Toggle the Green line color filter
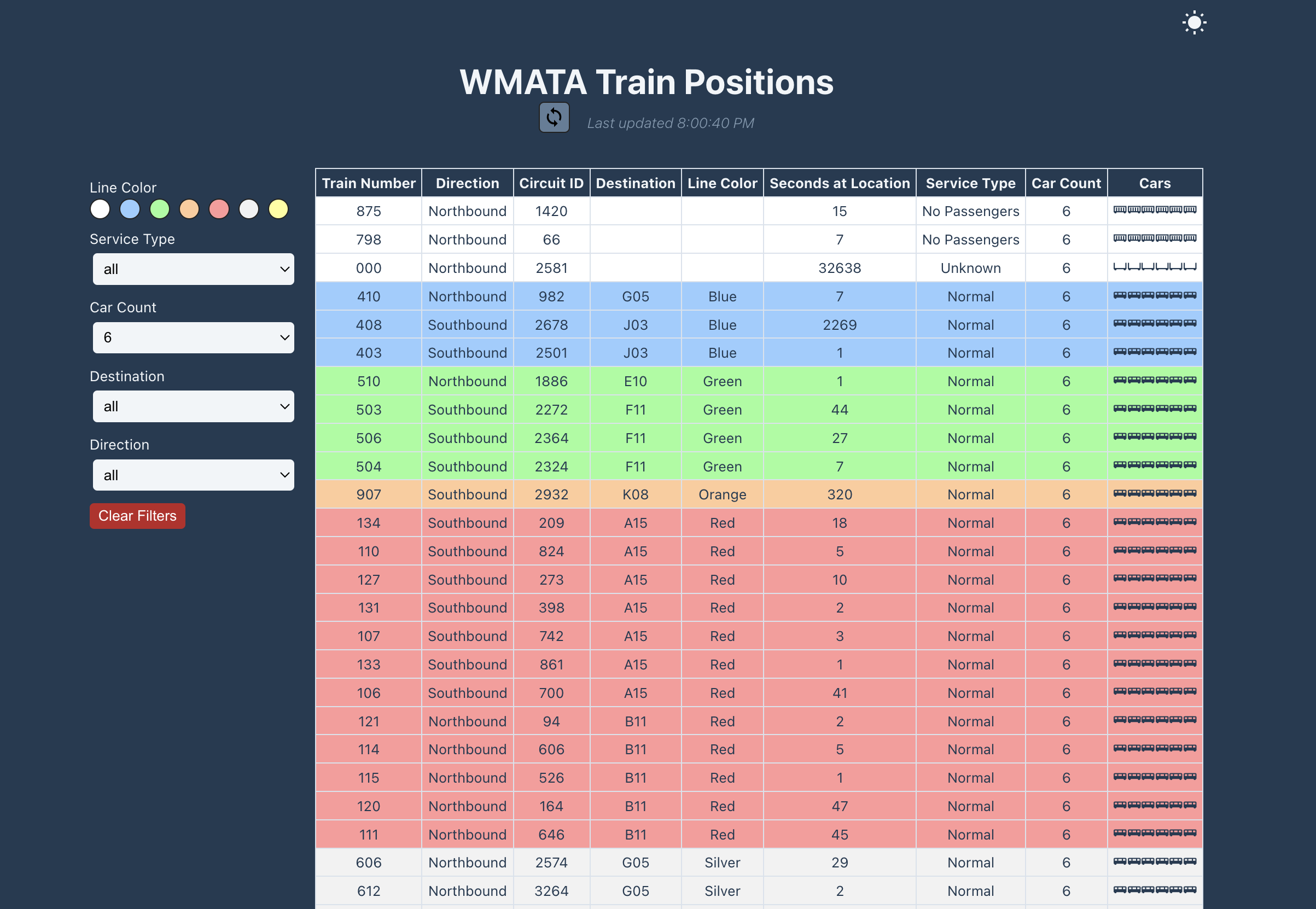 [159, 209]
